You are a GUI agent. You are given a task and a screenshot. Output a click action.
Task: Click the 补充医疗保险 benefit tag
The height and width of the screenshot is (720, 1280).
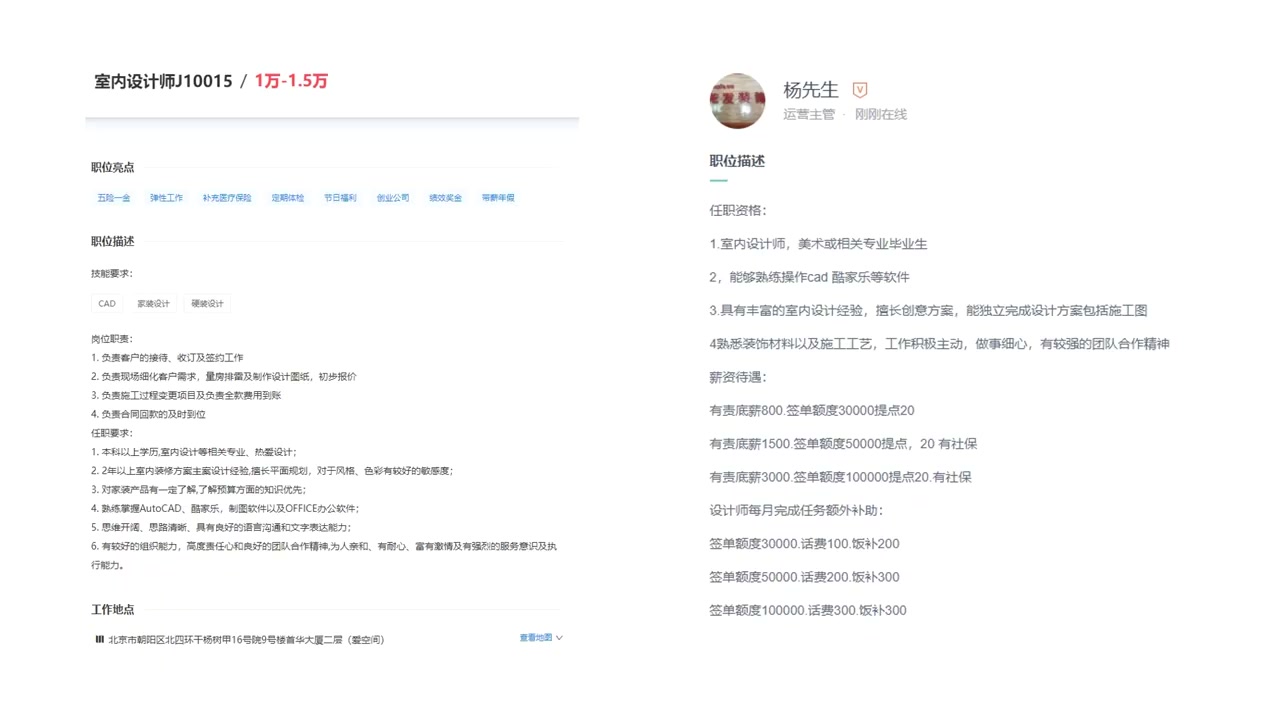point(226,198)
